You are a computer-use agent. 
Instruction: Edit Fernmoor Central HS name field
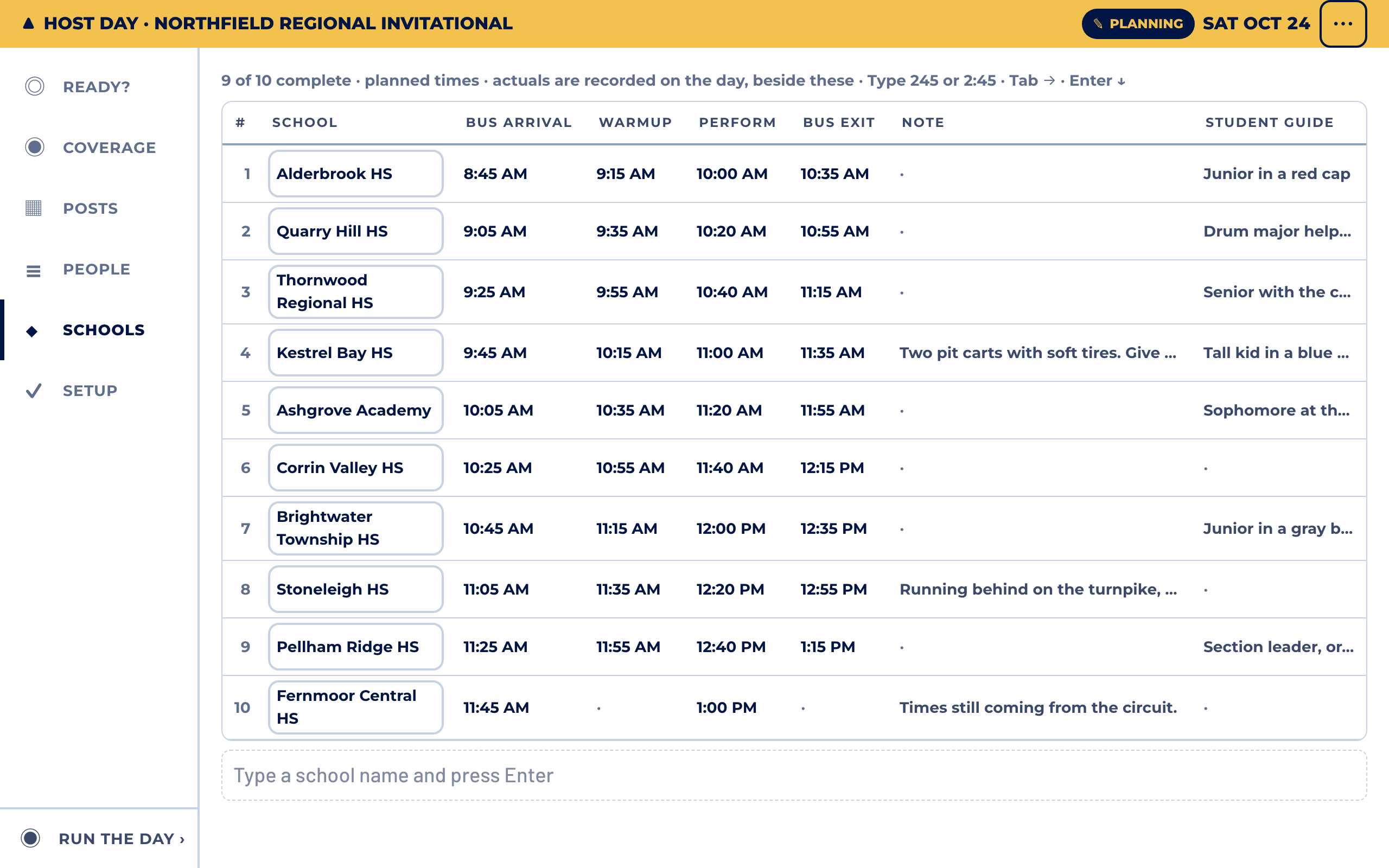356,708
